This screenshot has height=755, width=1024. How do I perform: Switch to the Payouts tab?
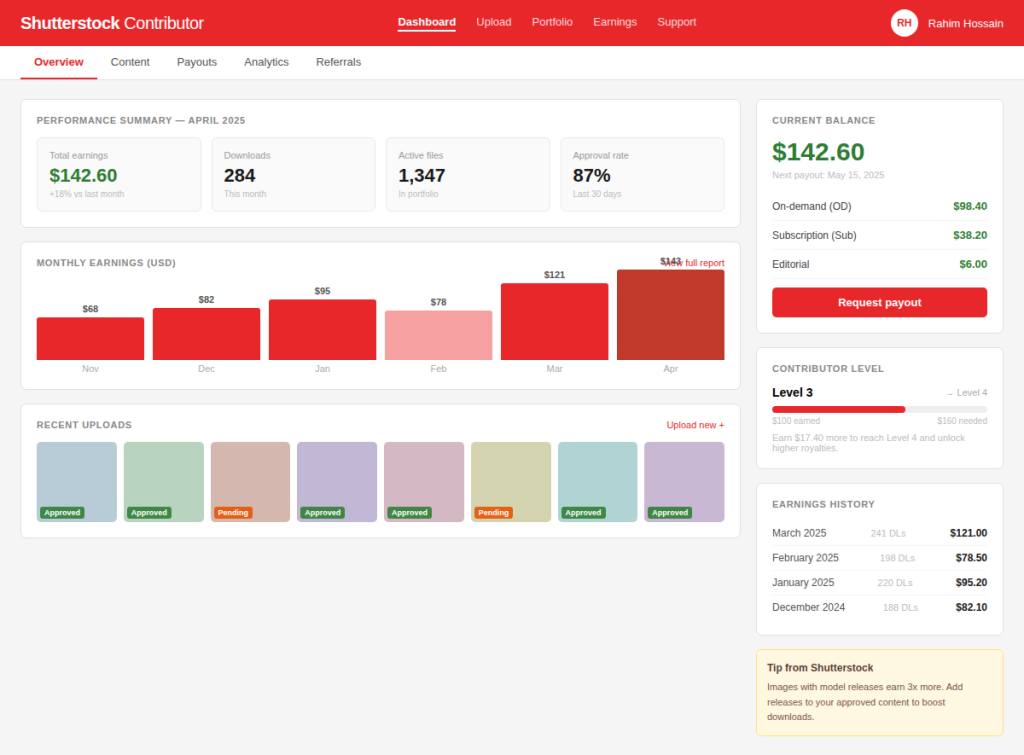197,62
